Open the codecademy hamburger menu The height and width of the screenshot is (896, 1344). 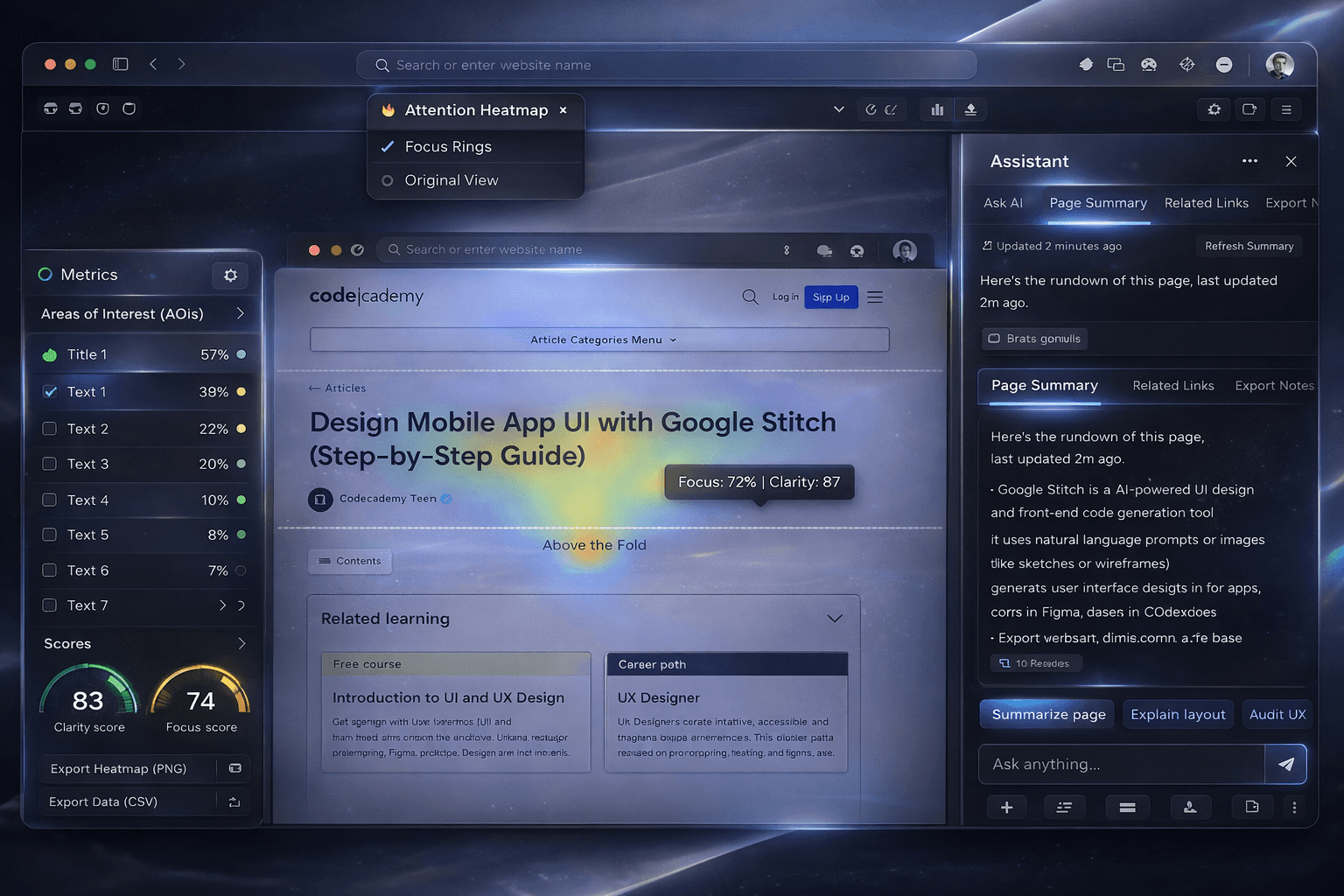pyautogui.click(x=875, y=297)
